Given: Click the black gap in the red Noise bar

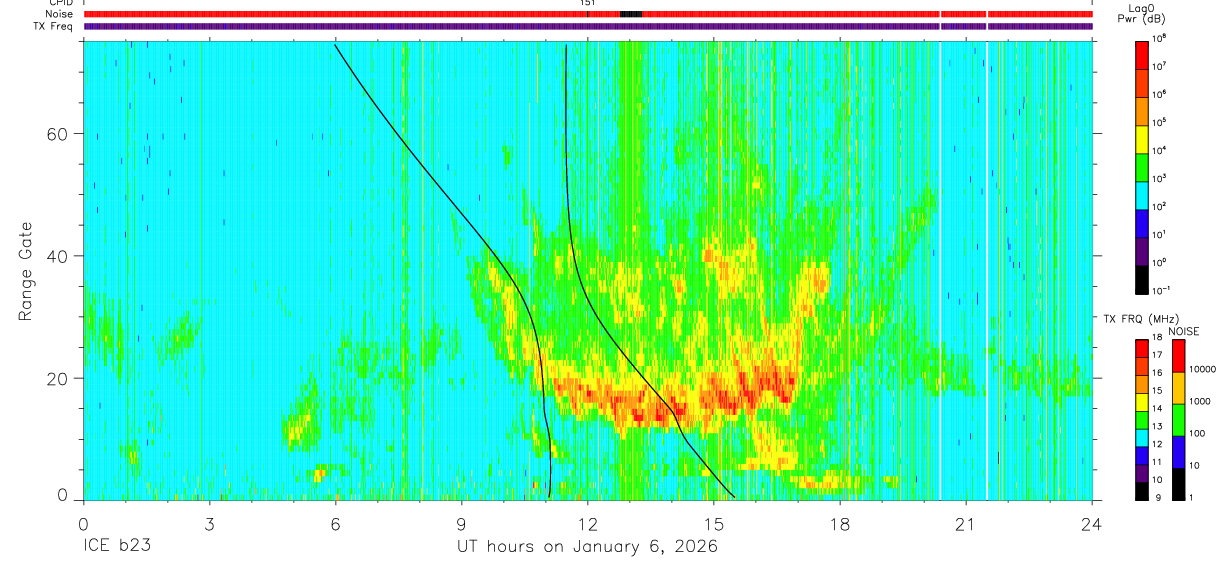Looking at the screenshot, I should point(631,14).
